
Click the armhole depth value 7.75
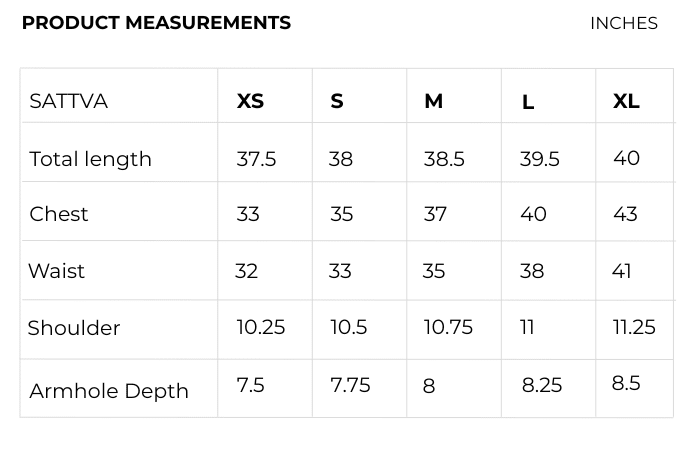[x=350, y=385]
